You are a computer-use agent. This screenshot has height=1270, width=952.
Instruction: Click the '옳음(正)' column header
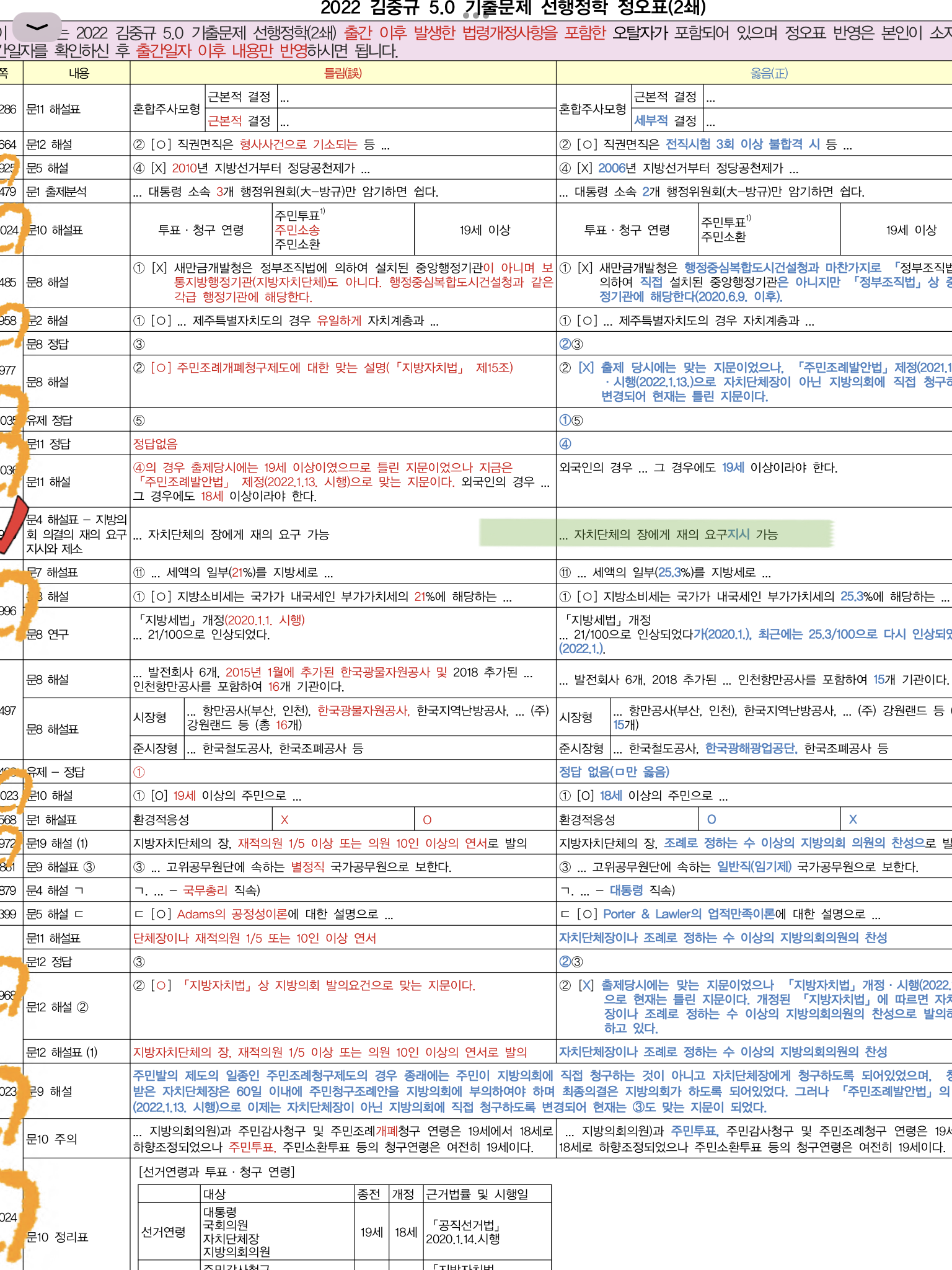tap(769, 73)
